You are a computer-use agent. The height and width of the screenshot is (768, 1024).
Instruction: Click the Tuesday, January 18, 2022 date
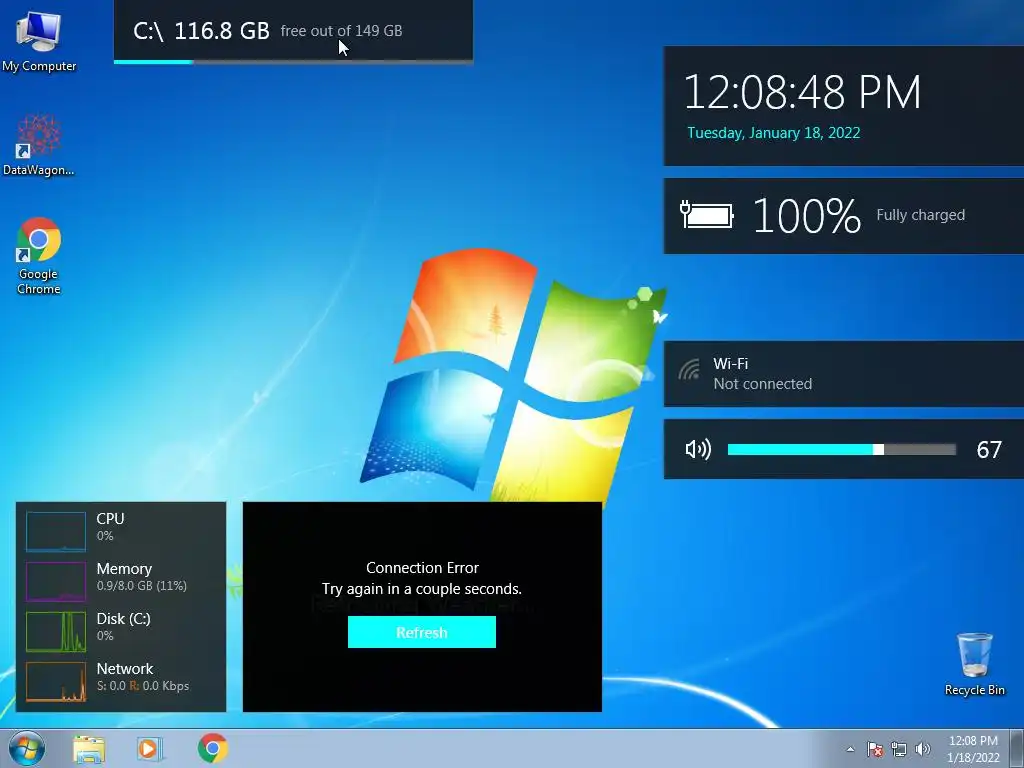[773, 133]
